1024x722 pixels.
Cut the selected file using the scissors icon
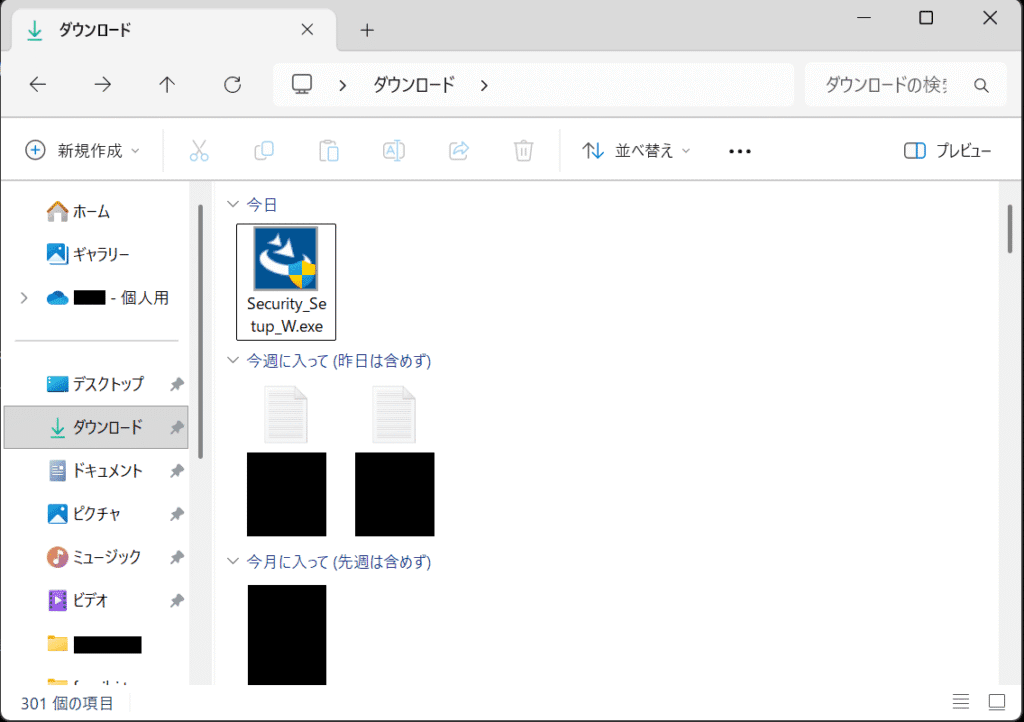pyautogui.click(x=199, y=150)
